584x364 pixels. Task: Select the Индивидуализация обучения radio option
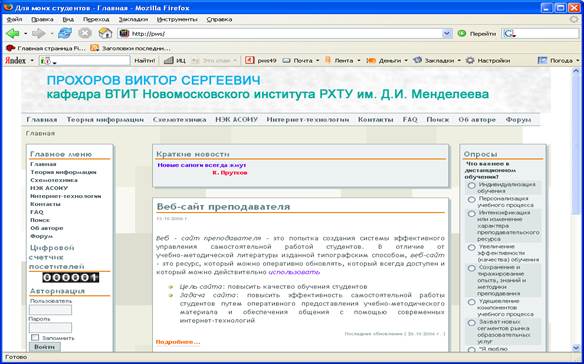click(x=472, y=185)
